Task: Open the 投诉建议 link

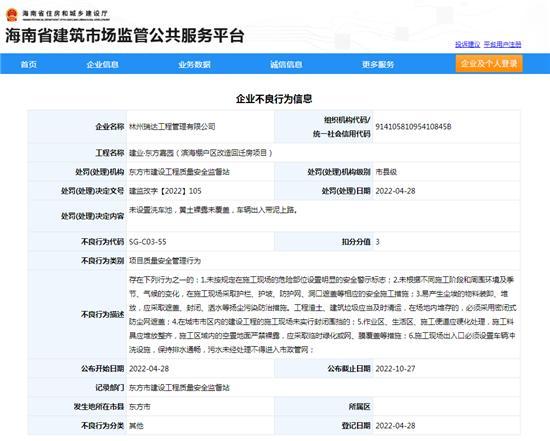Action: pos(468,44)
